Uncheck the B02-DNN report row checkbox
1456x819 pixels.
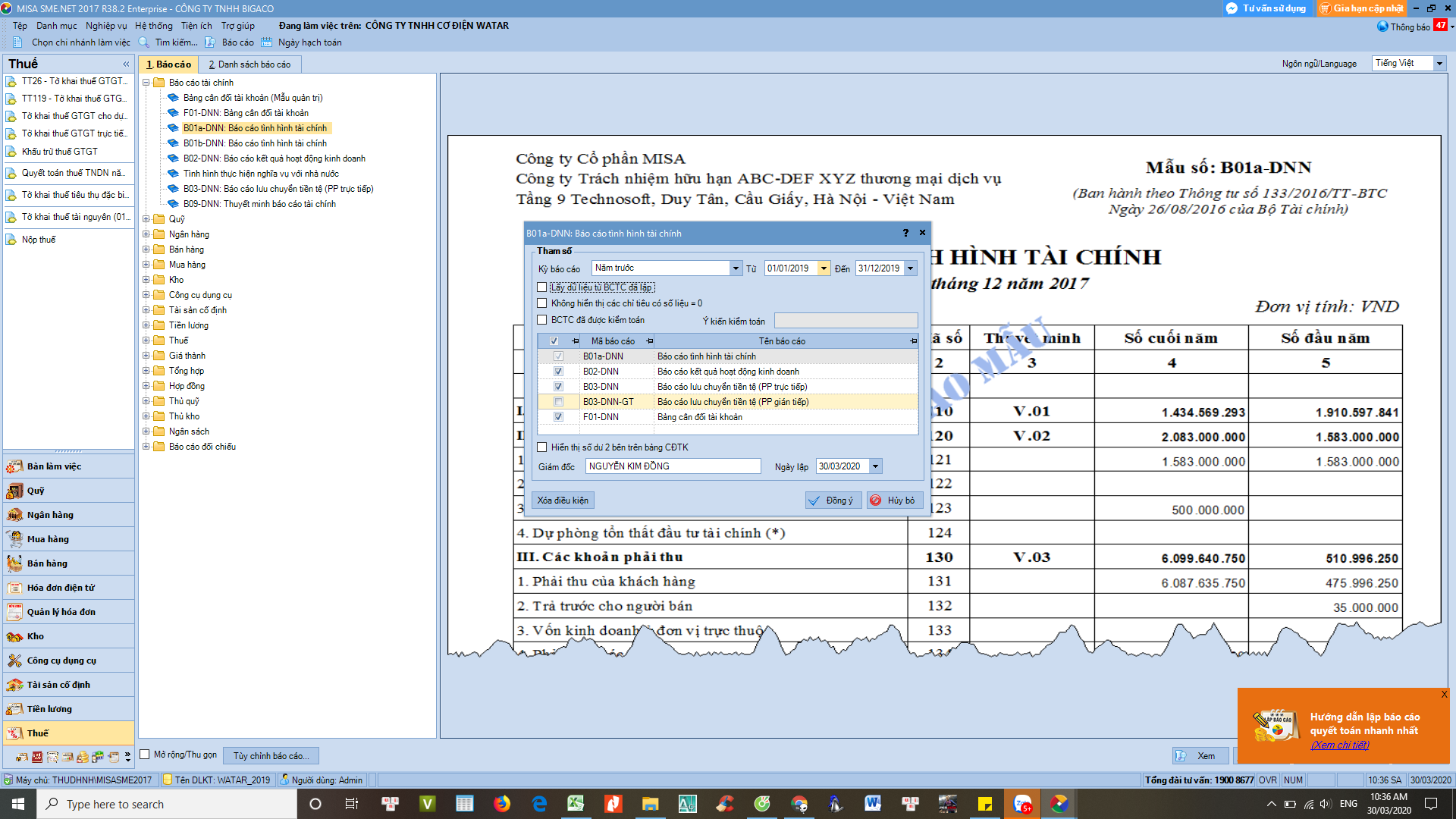pyautogui.click(x=558, y=372)
